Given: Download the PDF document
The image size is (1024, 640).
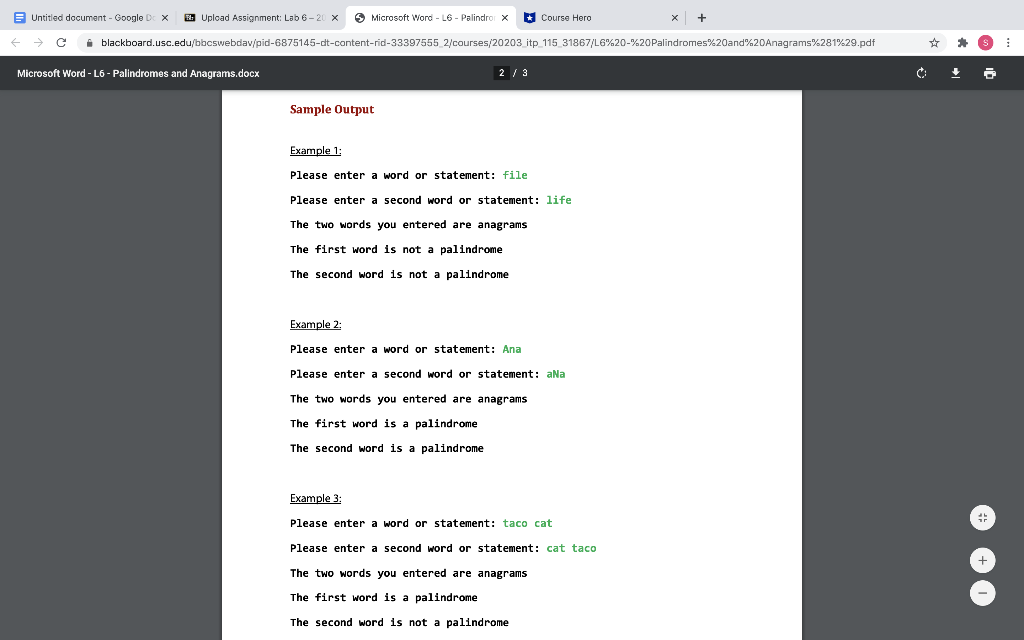Looking at the screenshot, I should (x=955, y=73).
